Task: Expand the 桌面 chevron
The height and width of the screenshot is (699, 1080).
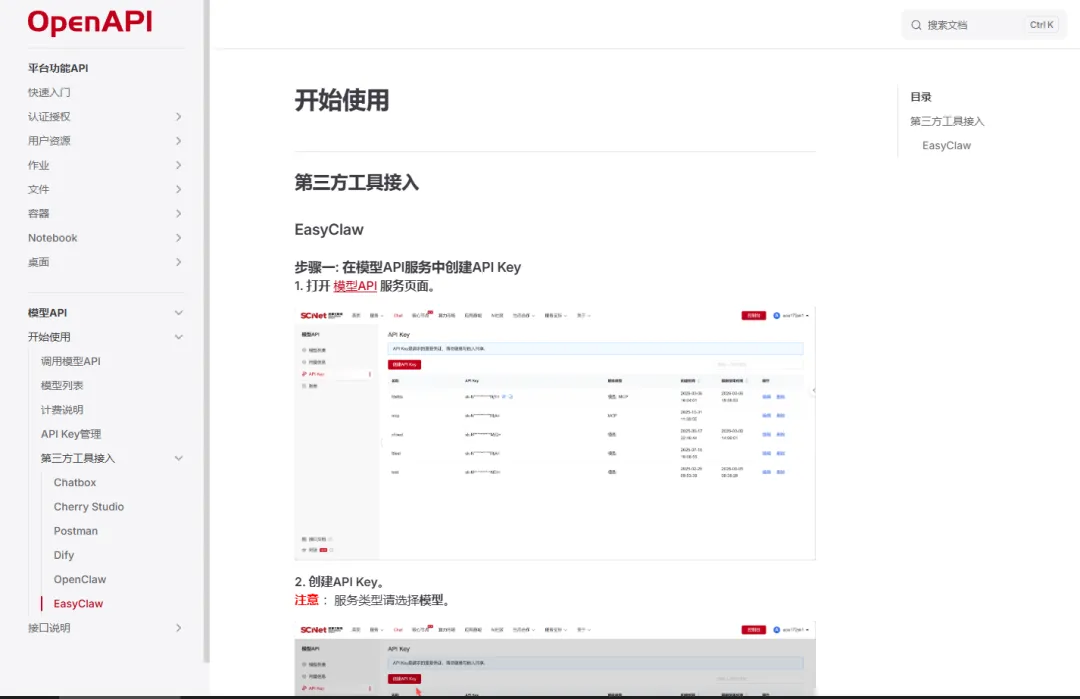Action: tap(178, 262)
